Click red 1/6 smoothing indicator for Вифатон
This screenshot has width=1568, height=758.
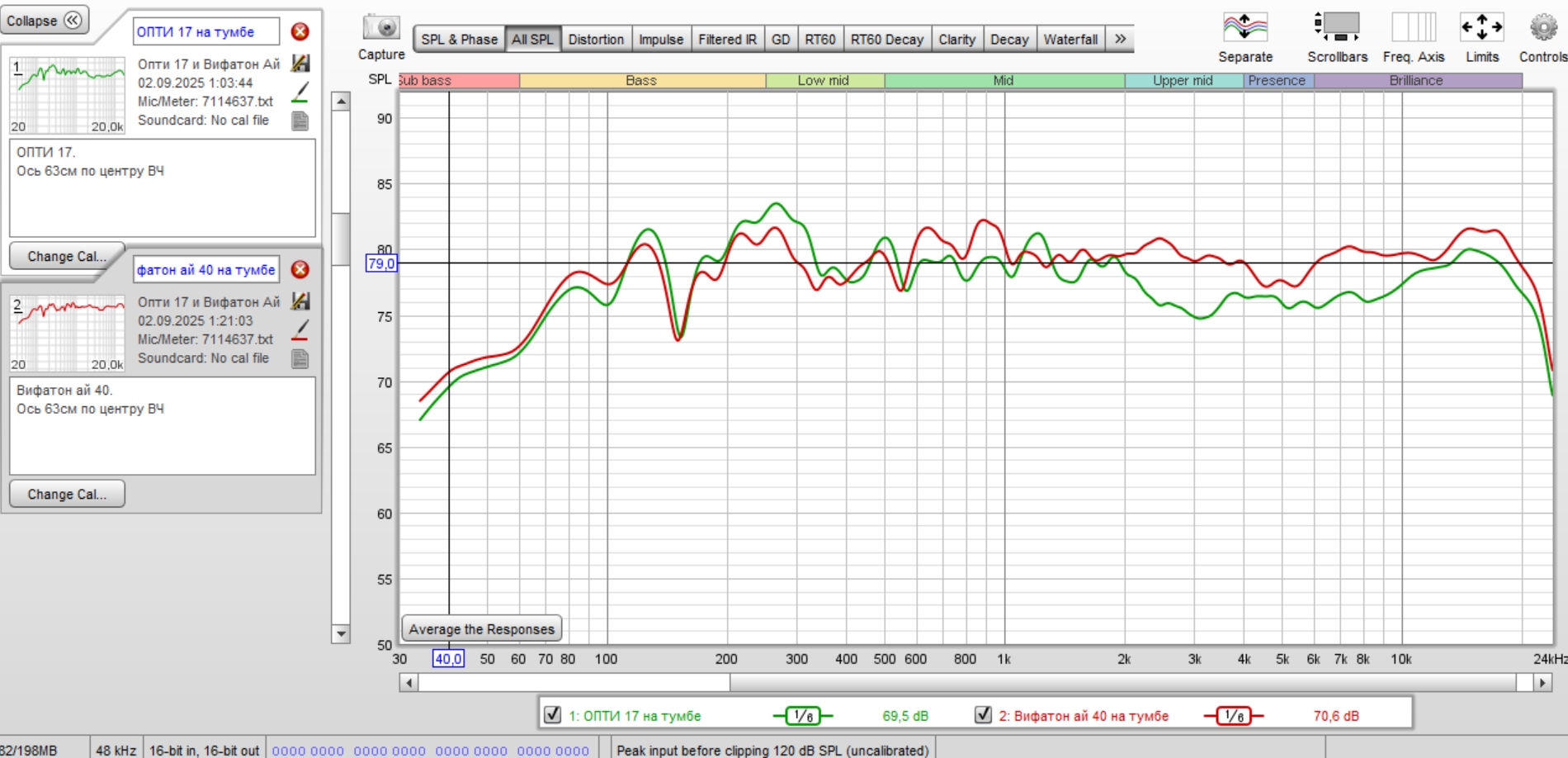point(1234,716)
